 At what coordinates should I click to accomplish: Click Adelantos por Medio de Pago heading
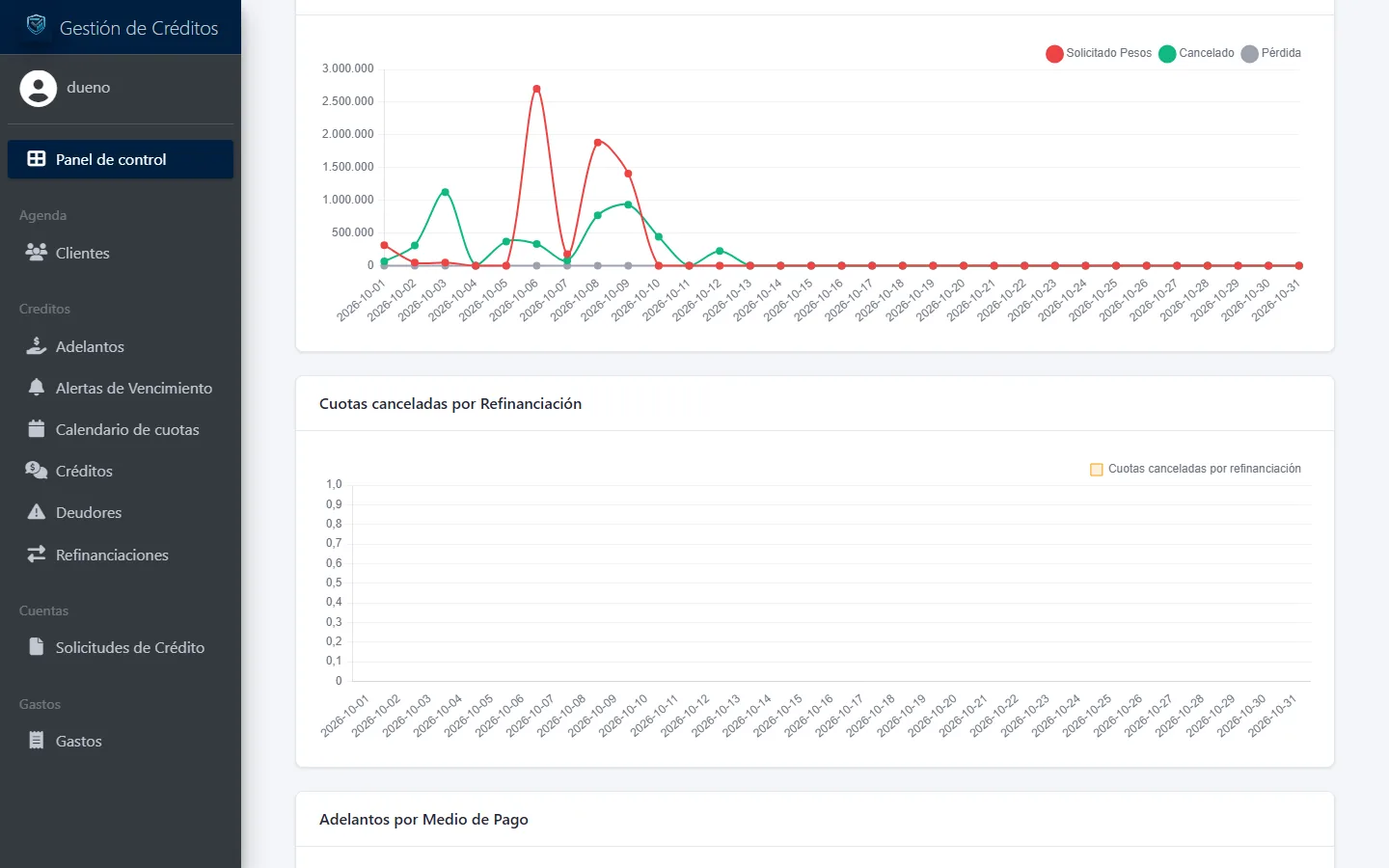(x=423, y=820)
